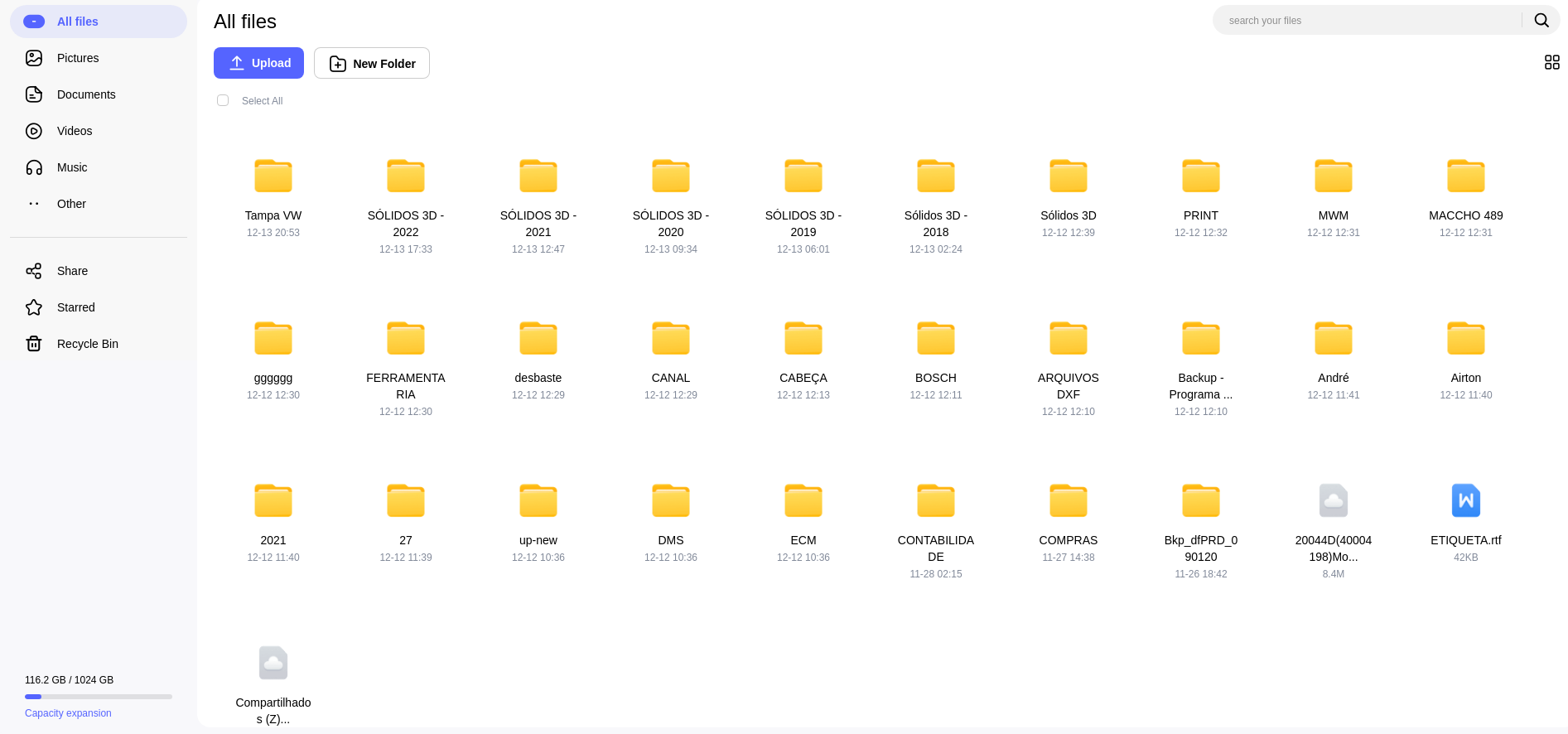Open the Other category dots icon
Viewport: 1568px width, 734px height.
[x=34, y=204]
